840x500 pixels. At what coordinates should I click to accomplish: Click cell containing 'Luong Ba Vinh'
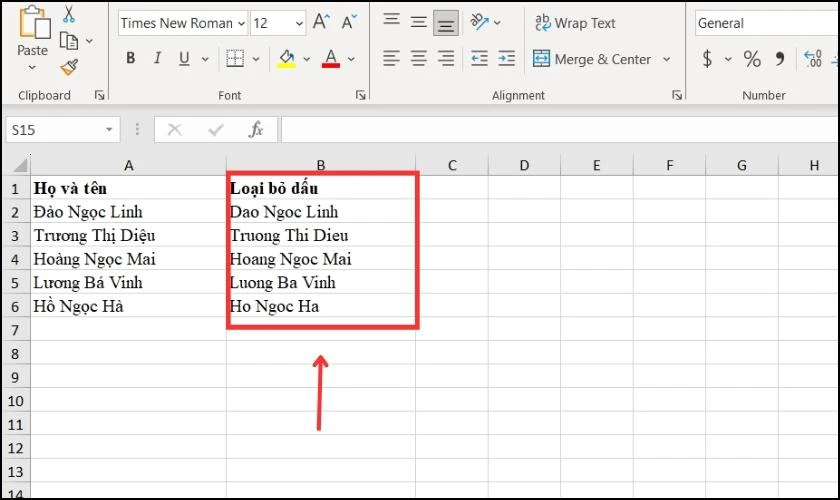coord(321,282)
